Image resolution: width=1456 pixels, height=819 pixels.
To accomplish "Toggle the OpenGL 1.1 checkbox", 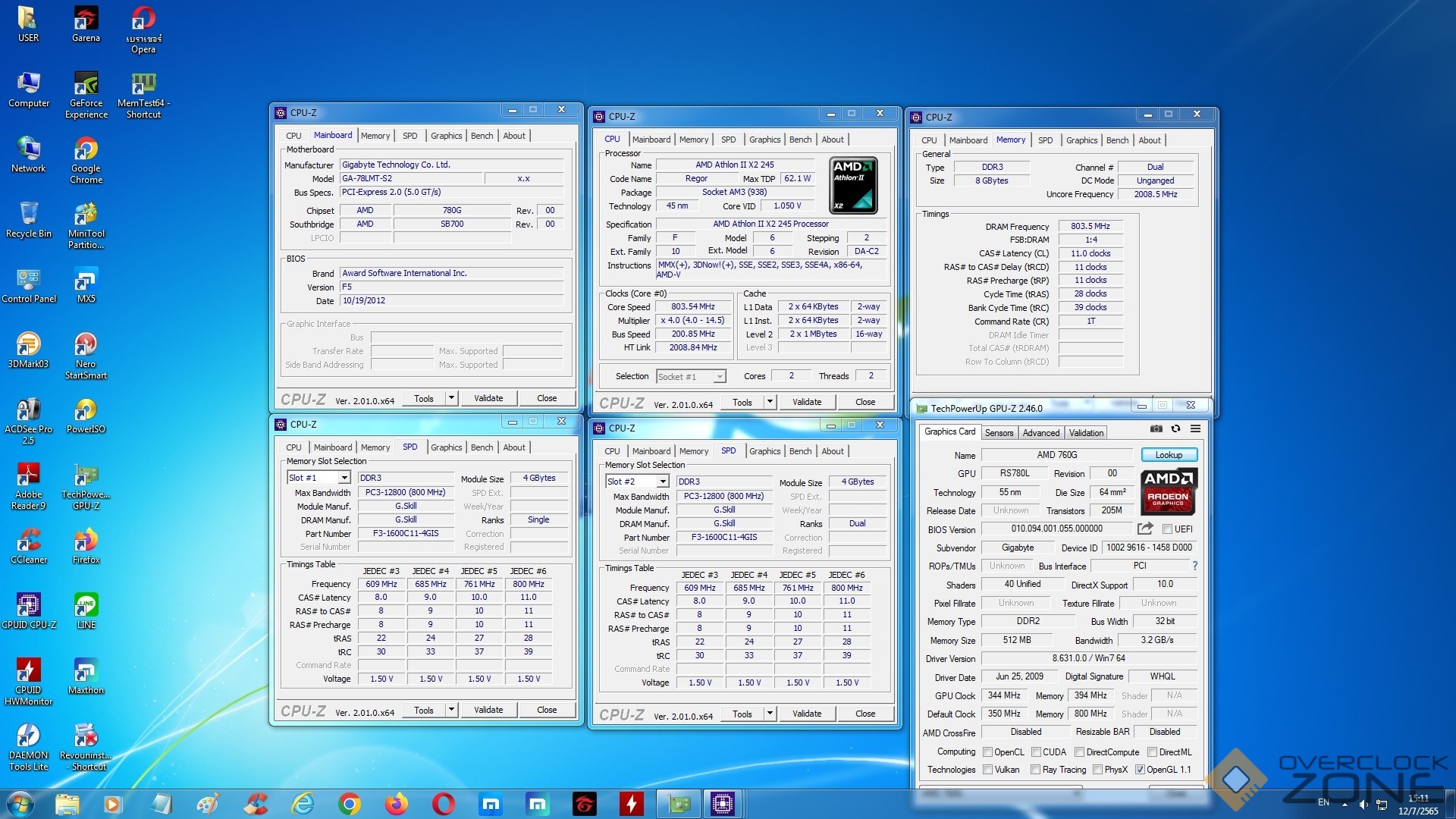I will pyautogui.click(x=1140, y=770).
